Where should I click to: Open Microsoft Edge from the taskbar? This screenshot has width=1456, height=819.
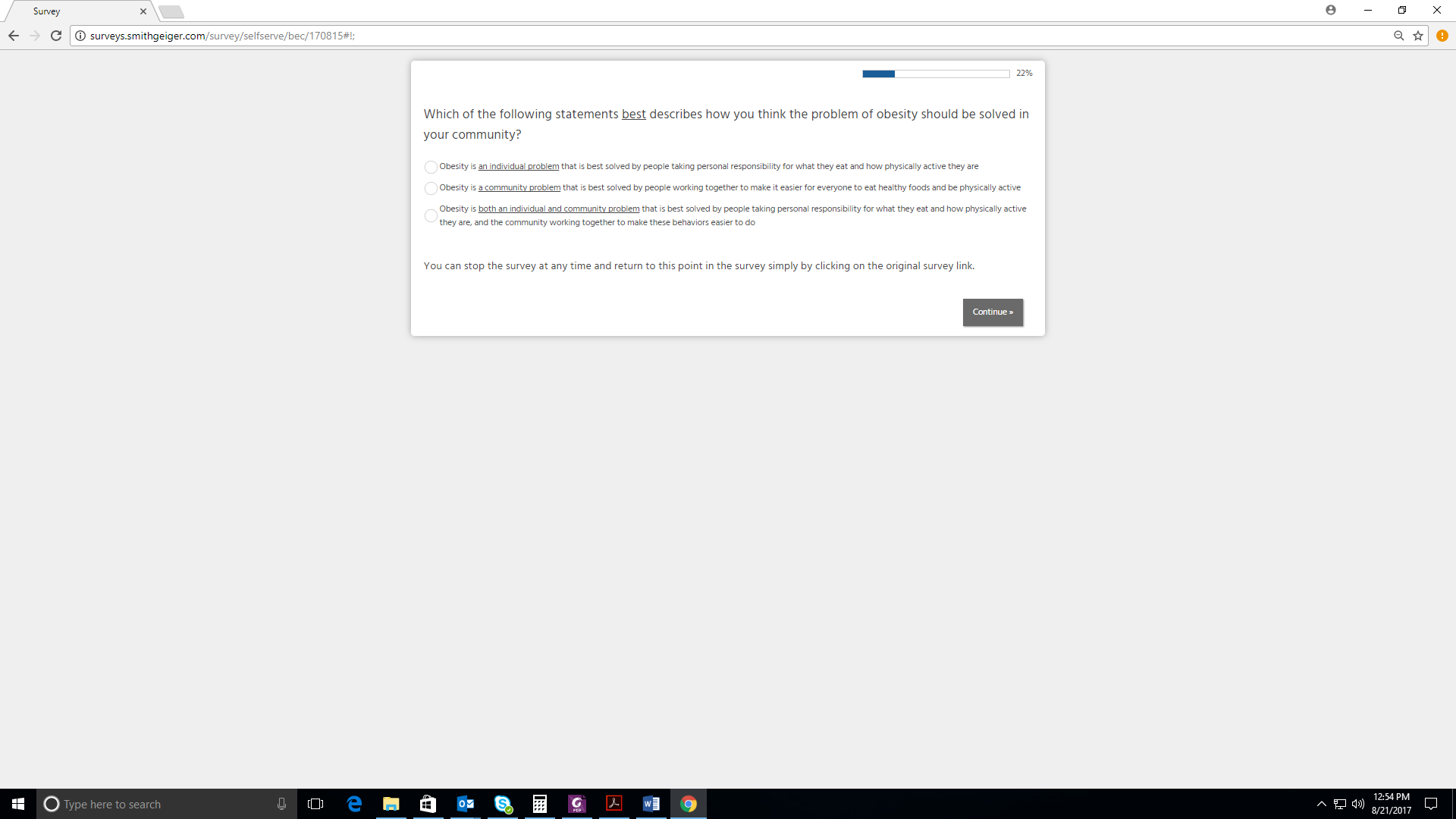click(354, 804)
